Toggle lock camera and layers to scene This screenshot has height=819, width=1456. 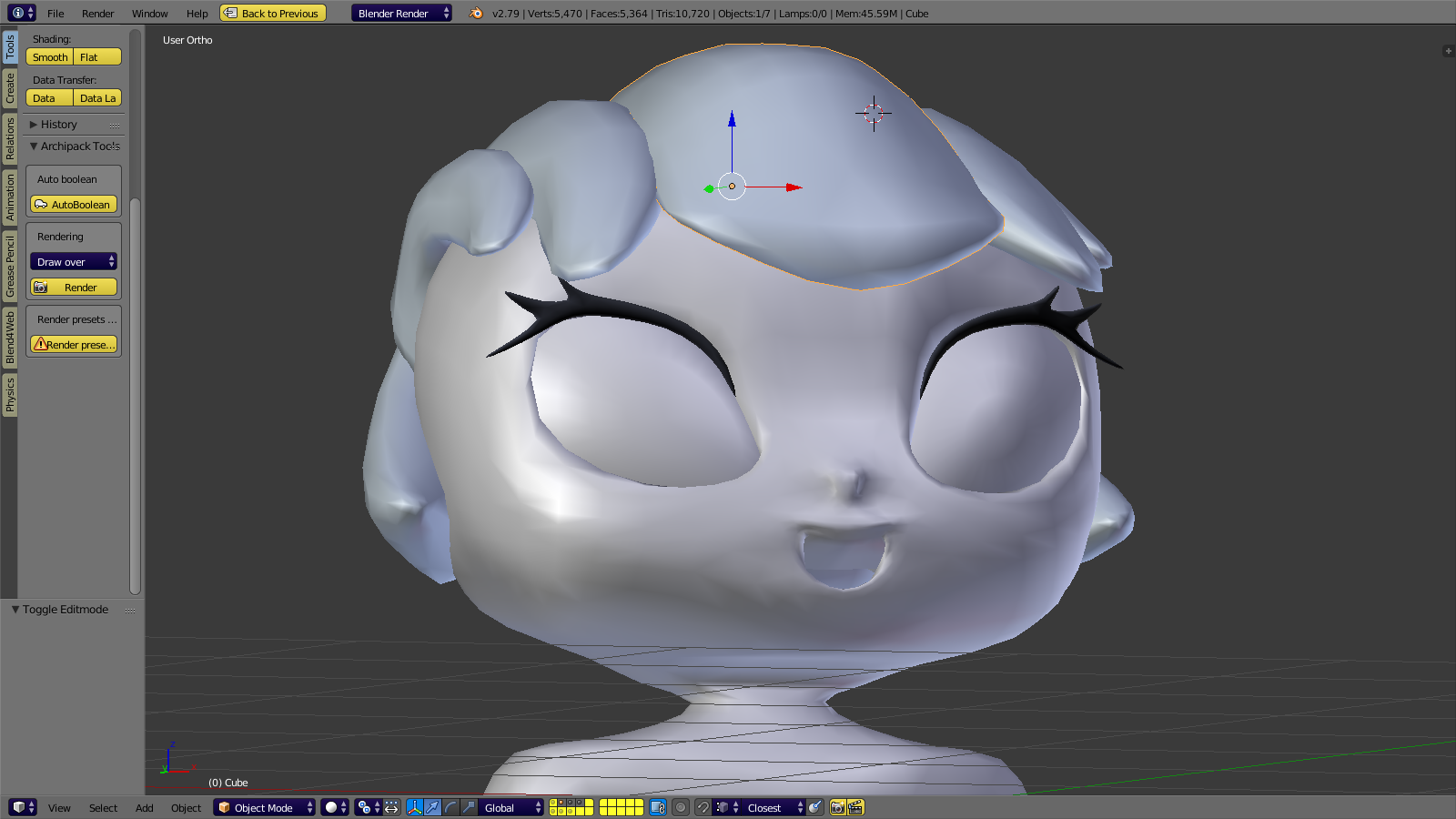[658, 807]
